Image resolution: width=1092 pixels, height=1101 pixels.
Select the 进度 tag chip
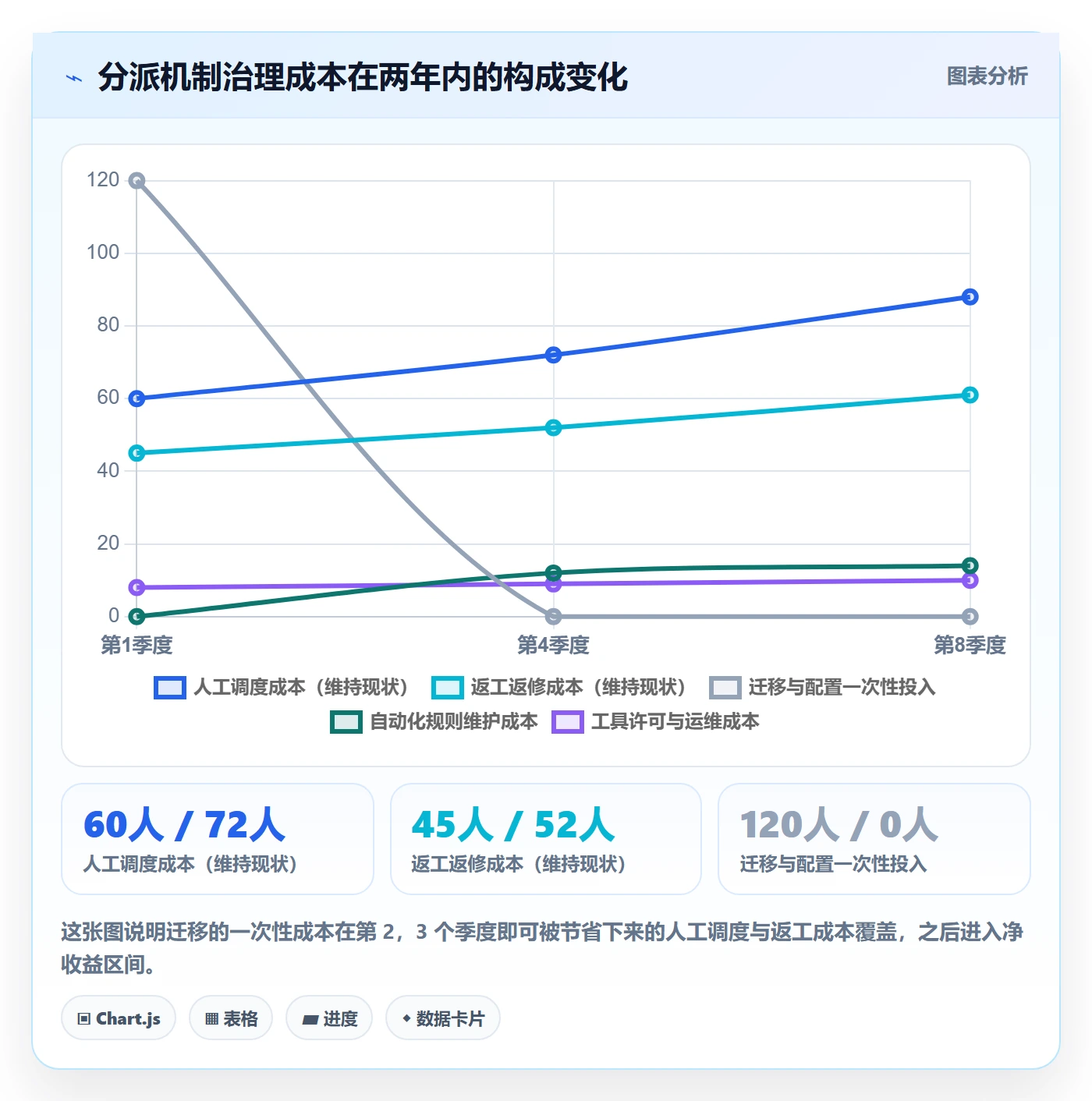click(x=329, y=1018)
